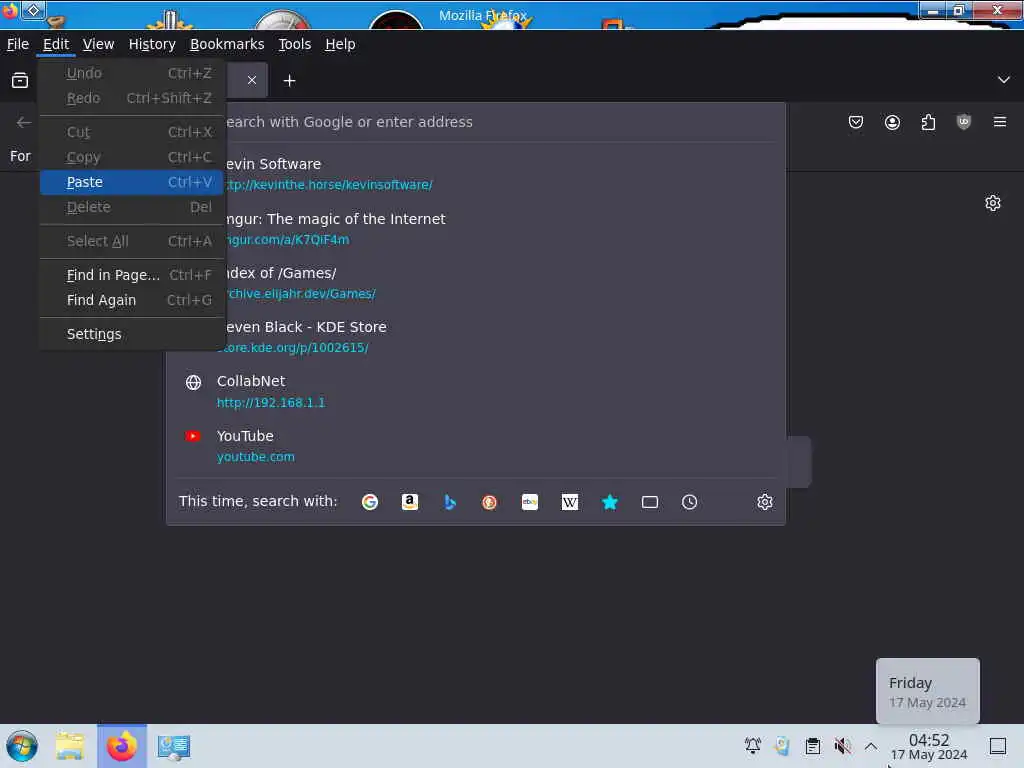
Task: Expand the list all tabs chevron
Action: pos(1003,80)
